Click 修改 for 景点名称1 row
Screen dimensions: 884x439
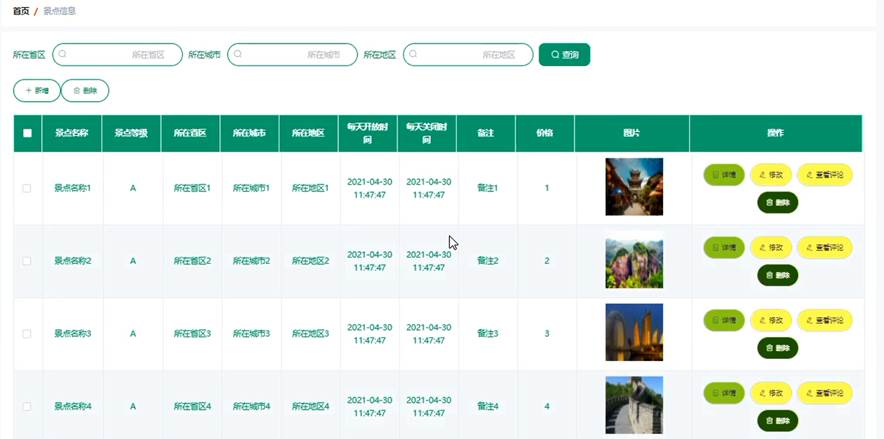(x=771, y=175)
